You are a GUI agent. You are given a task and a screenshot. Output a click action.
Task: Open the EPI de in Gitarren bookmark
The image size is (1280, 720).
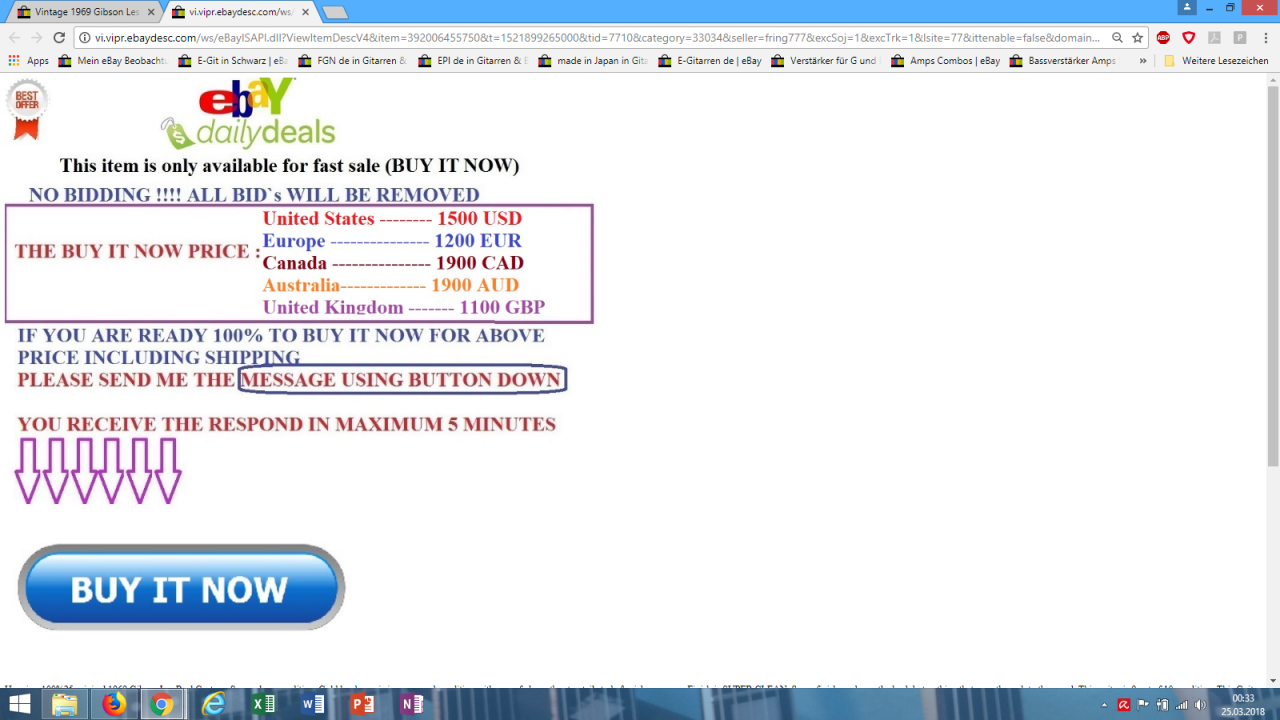pyautogui.click(x=472, y=61)
